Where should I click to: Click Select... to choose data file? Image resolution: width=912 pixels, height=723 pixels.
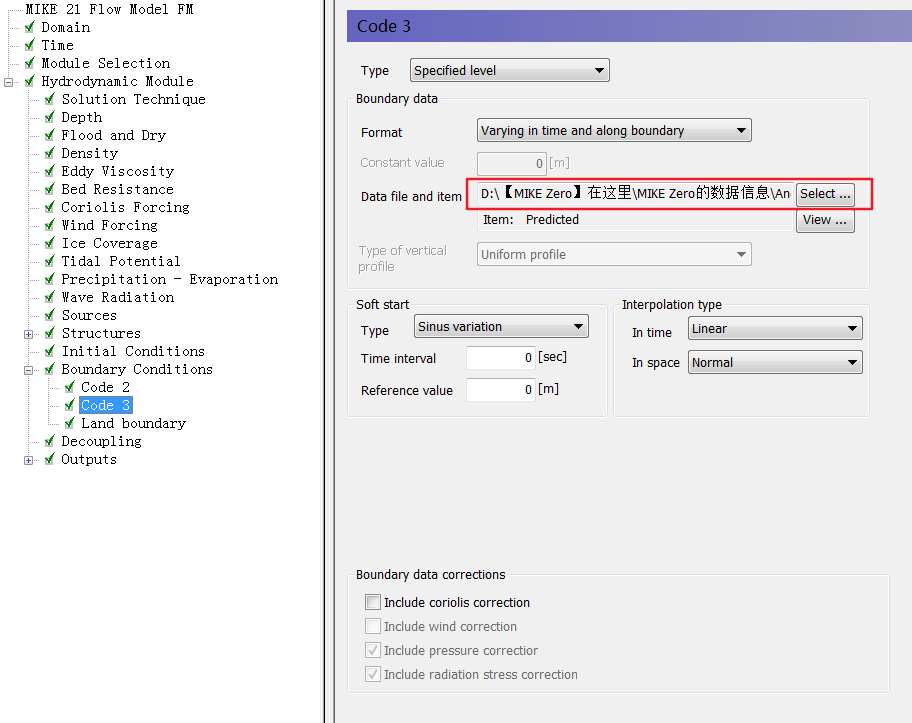pyautogui.click(x=825, y=194)
